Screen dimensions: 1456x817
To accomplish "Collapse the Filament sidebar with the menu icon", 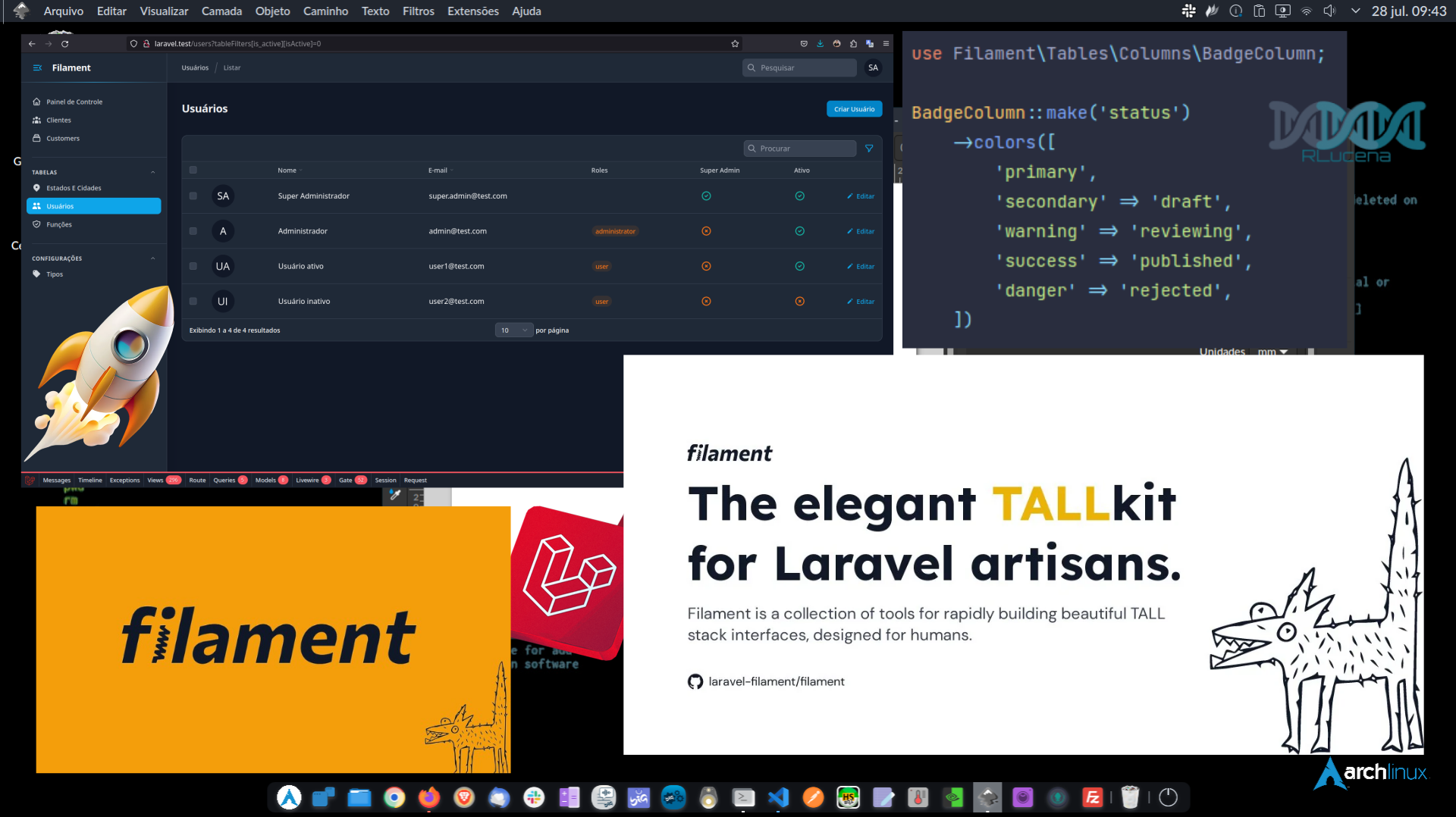I will point(37,68).
